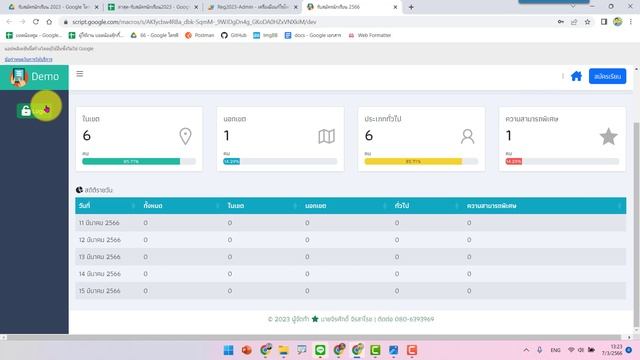Screen dimensions: 640x360
Task: Open the docs - Google bookmark
Action: pyautogui.click(x=313, y=35)
